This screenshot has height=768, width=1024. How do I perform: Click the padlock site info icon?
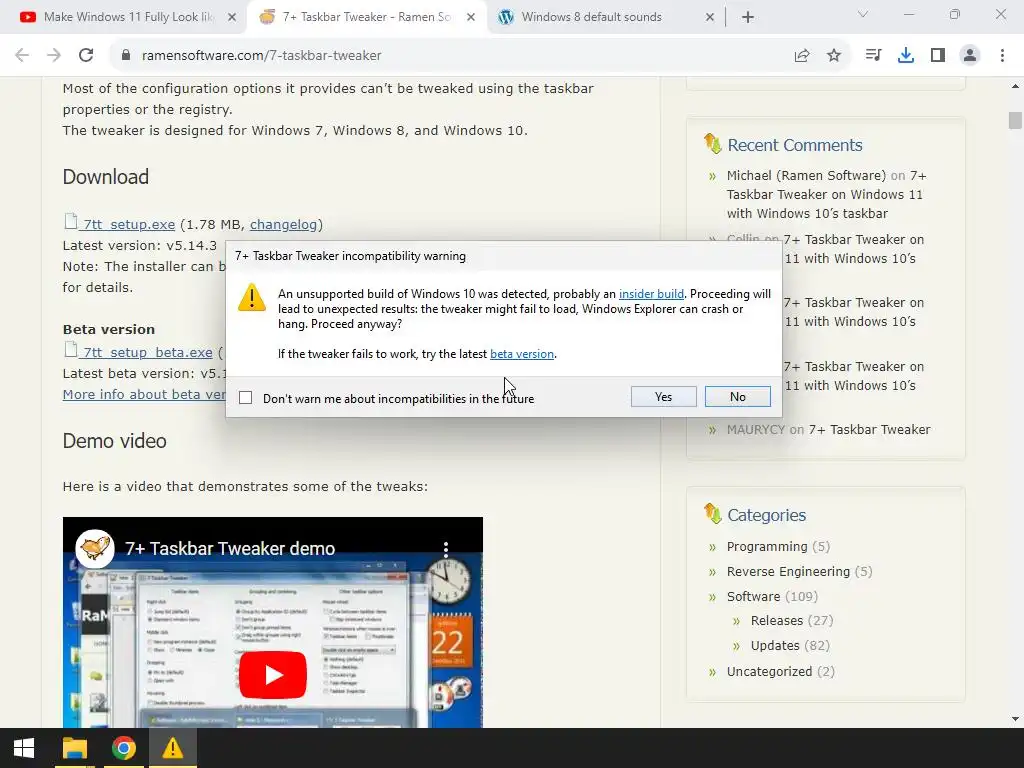click(125, 56)
